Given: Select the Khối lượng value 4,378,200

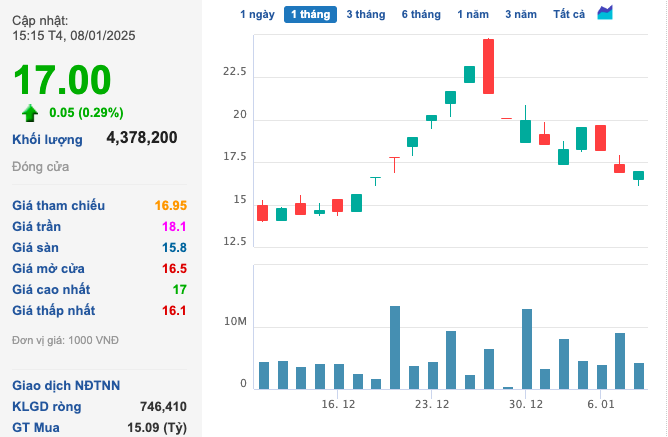Looking at the screenshot, I should [142, 138].
